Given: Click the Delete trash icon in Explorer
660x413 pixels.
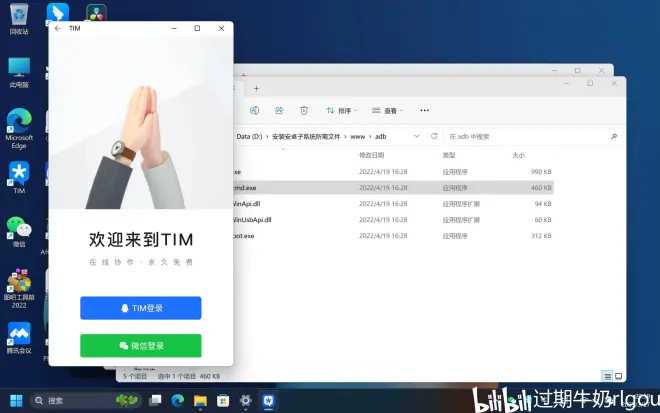Looking at the screenshot, I should tap(304, 110).
